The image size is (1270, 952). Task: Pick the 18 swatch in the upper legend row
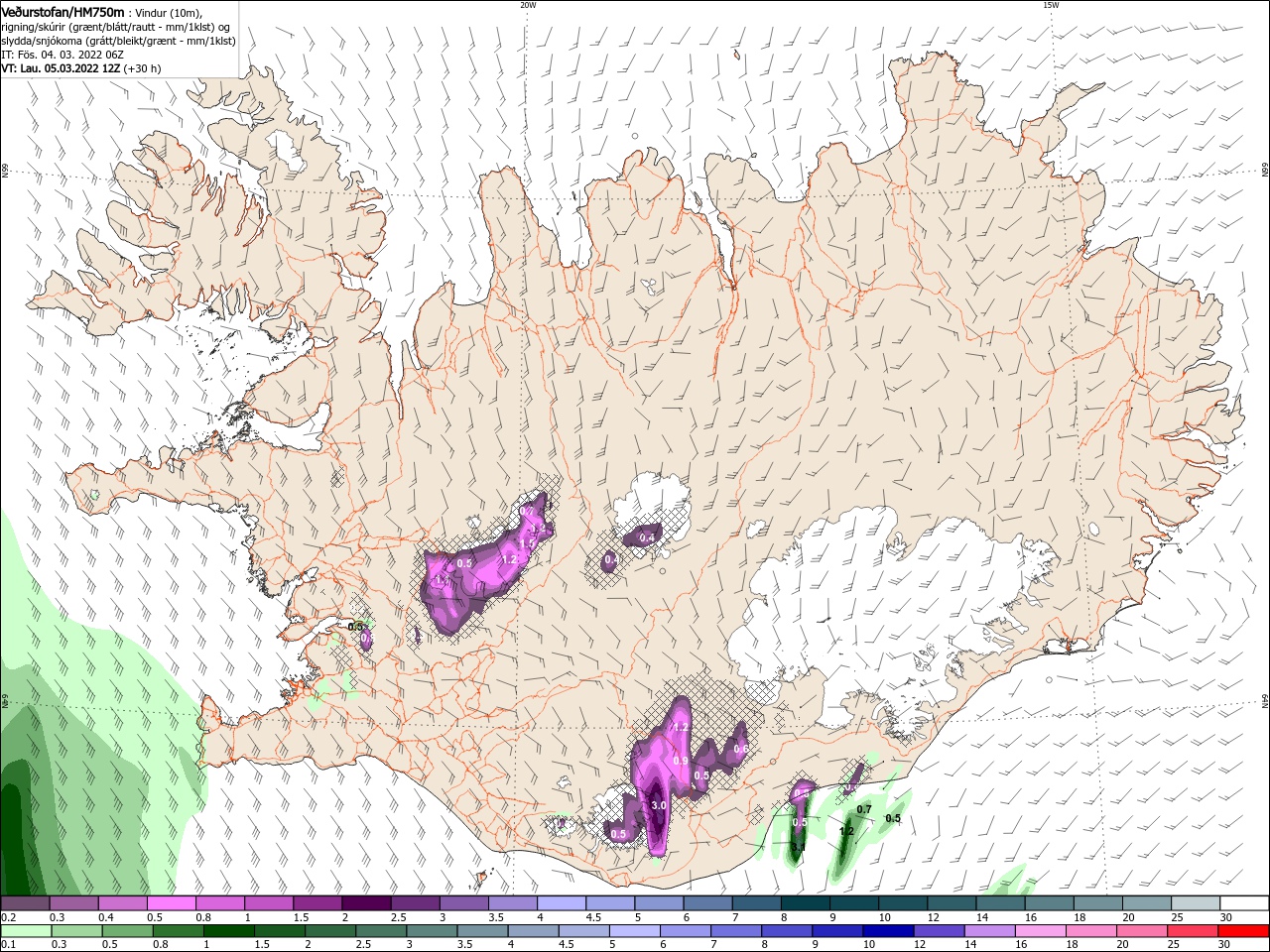click(1097, 903)
